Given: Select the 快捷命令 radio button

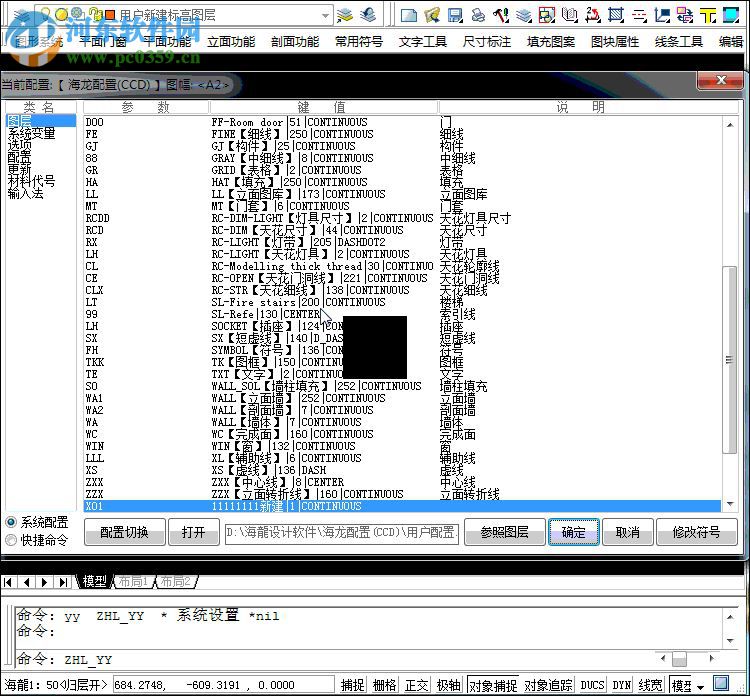Looking at the screenshot, I should 11,540.
